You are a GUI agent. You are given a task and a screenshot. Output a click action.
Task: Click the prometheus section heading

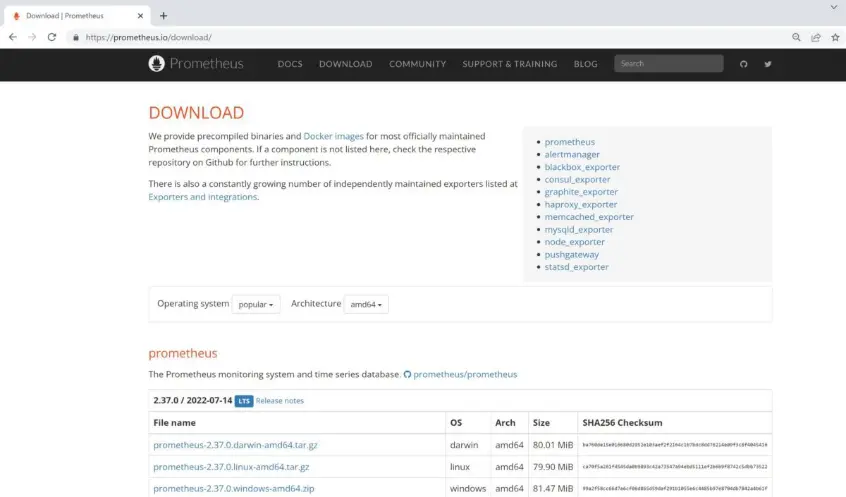coord(183,353)
